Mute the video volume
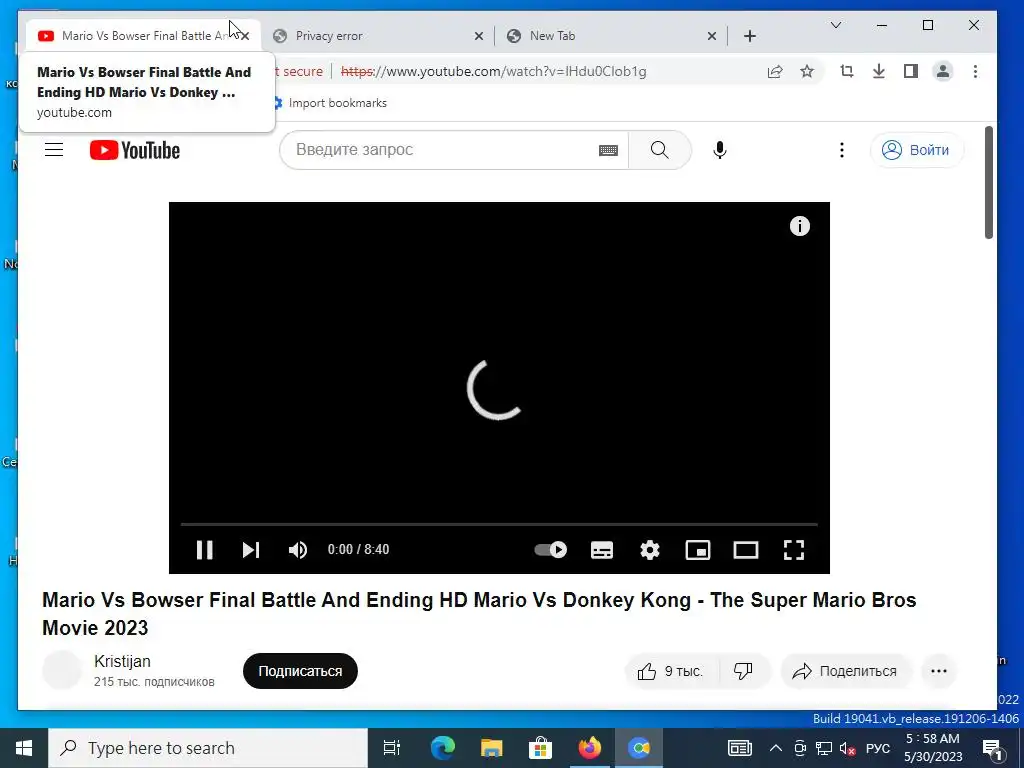 point(298,550)
